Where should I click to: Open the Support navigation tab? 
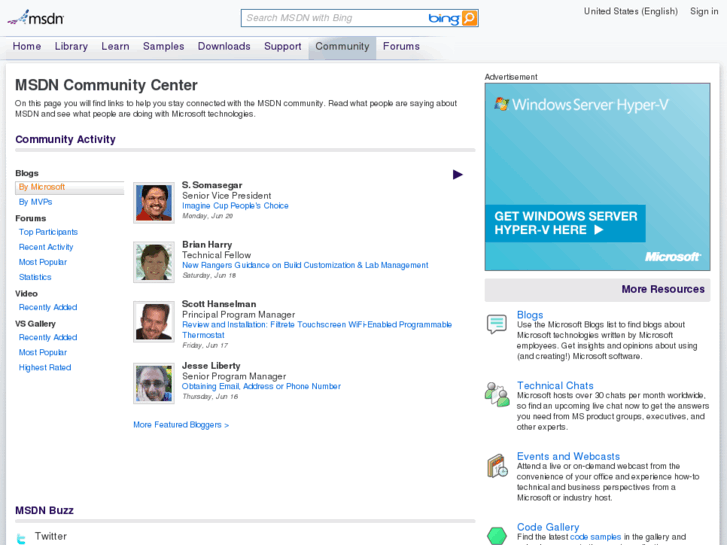coord(283,46)
